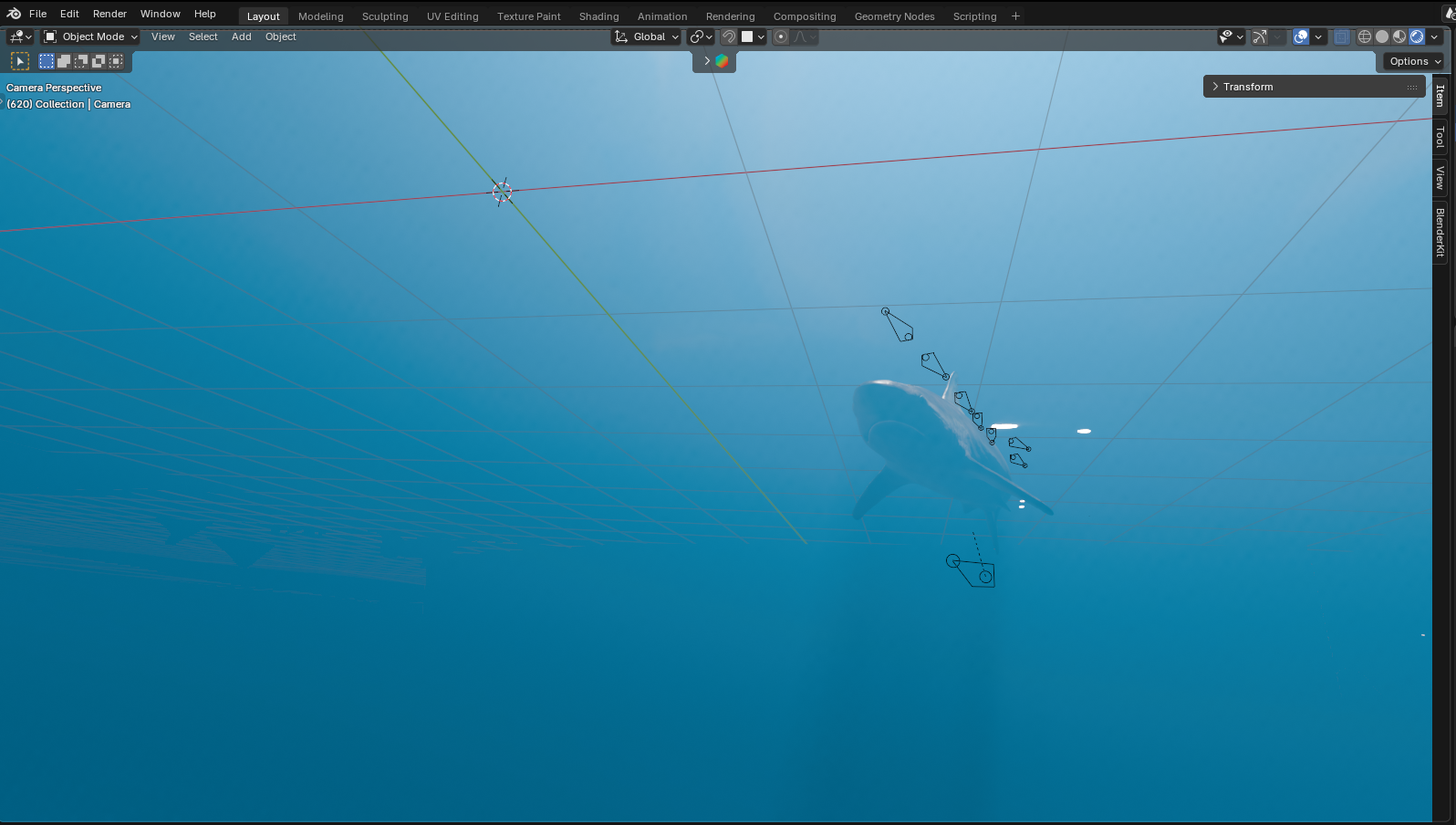
Task: Open the Object Mode dropdown
Action: (91, 37)
